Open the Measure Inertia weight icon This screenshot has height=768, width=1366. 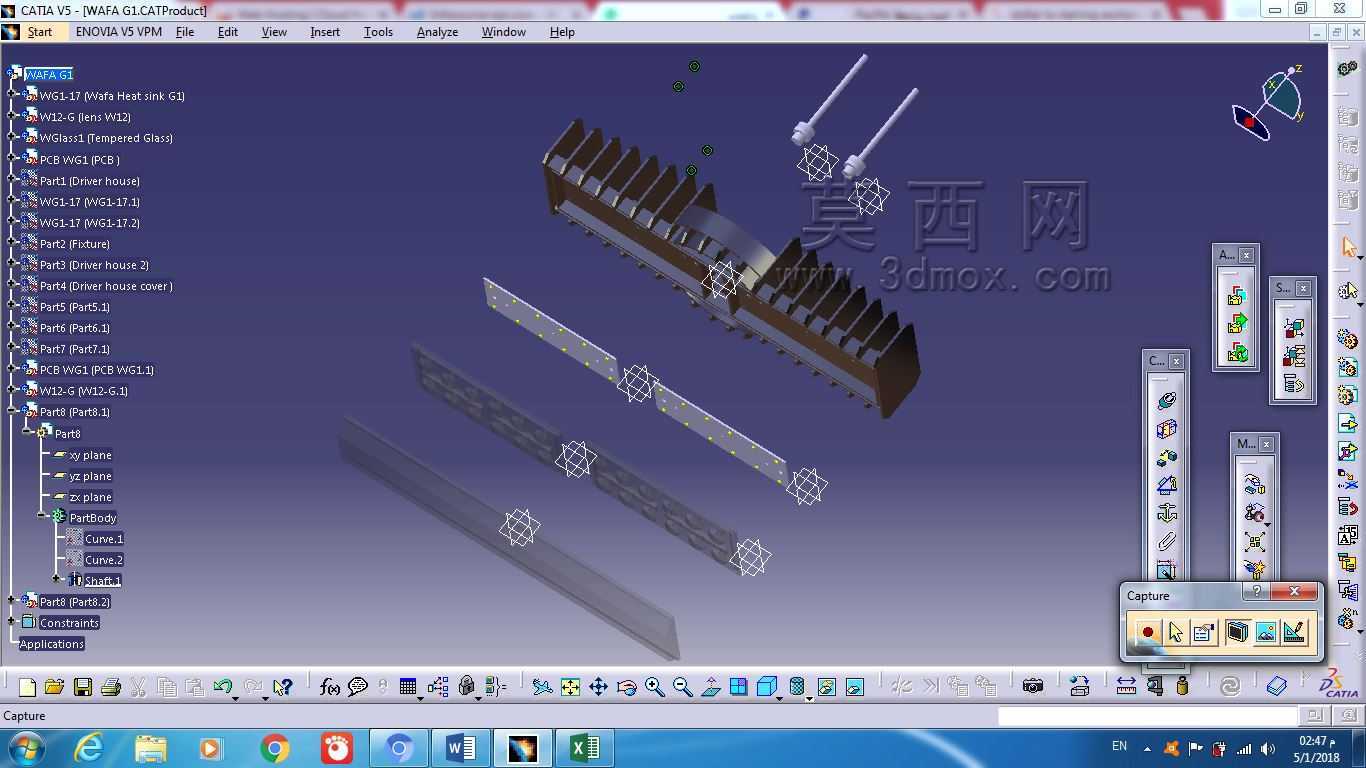(x=1182, y=686)
